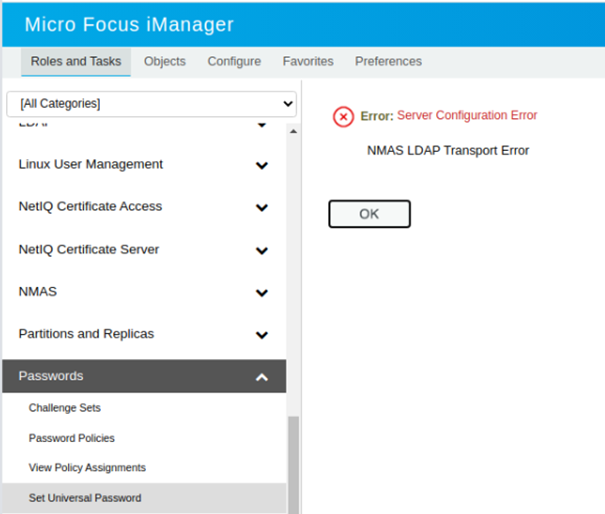This screenshot has height=514, width=605.
Task: Expand the NetIQ Certificate Server chevron
Action: [262, 251]
